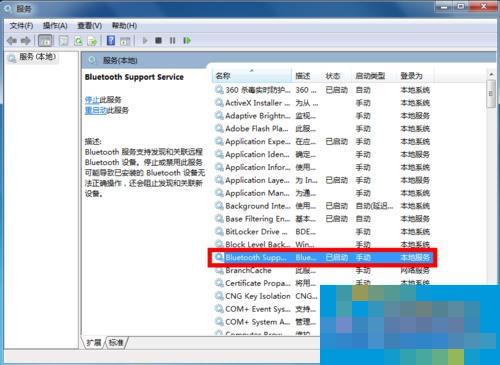Click the Start service play button

coord(145,41)
